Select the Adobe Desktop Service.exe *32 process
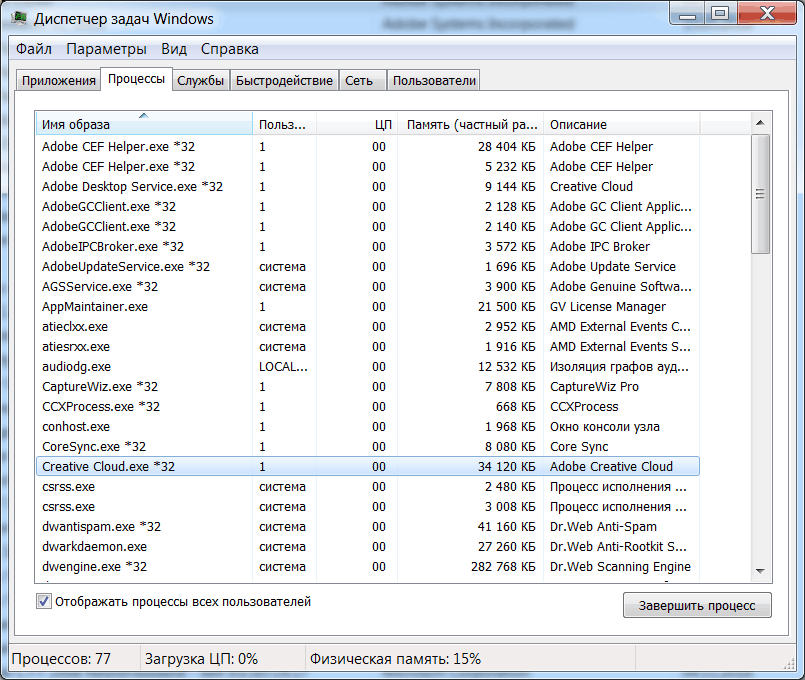 (x=368, y=186)
